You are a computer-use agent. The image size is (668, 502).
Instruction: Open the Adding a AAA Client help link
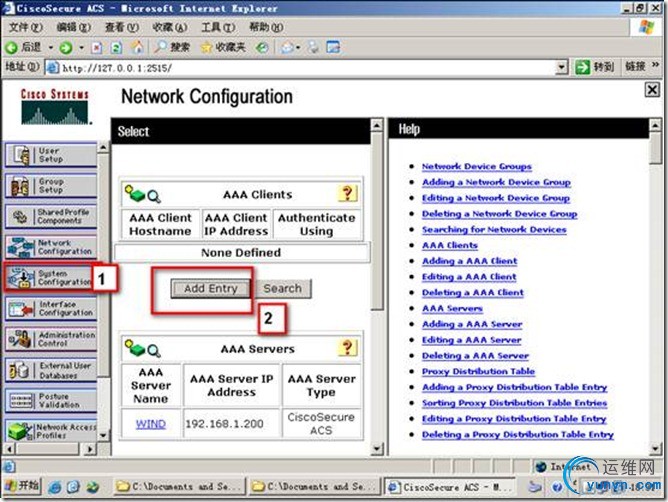click(469, 261)
